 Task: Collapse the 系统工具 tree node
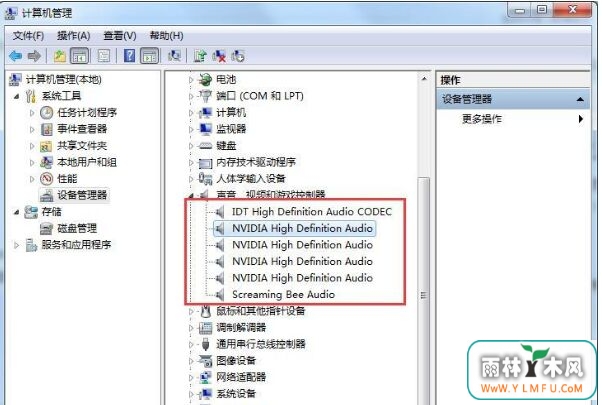coord(16,96)
